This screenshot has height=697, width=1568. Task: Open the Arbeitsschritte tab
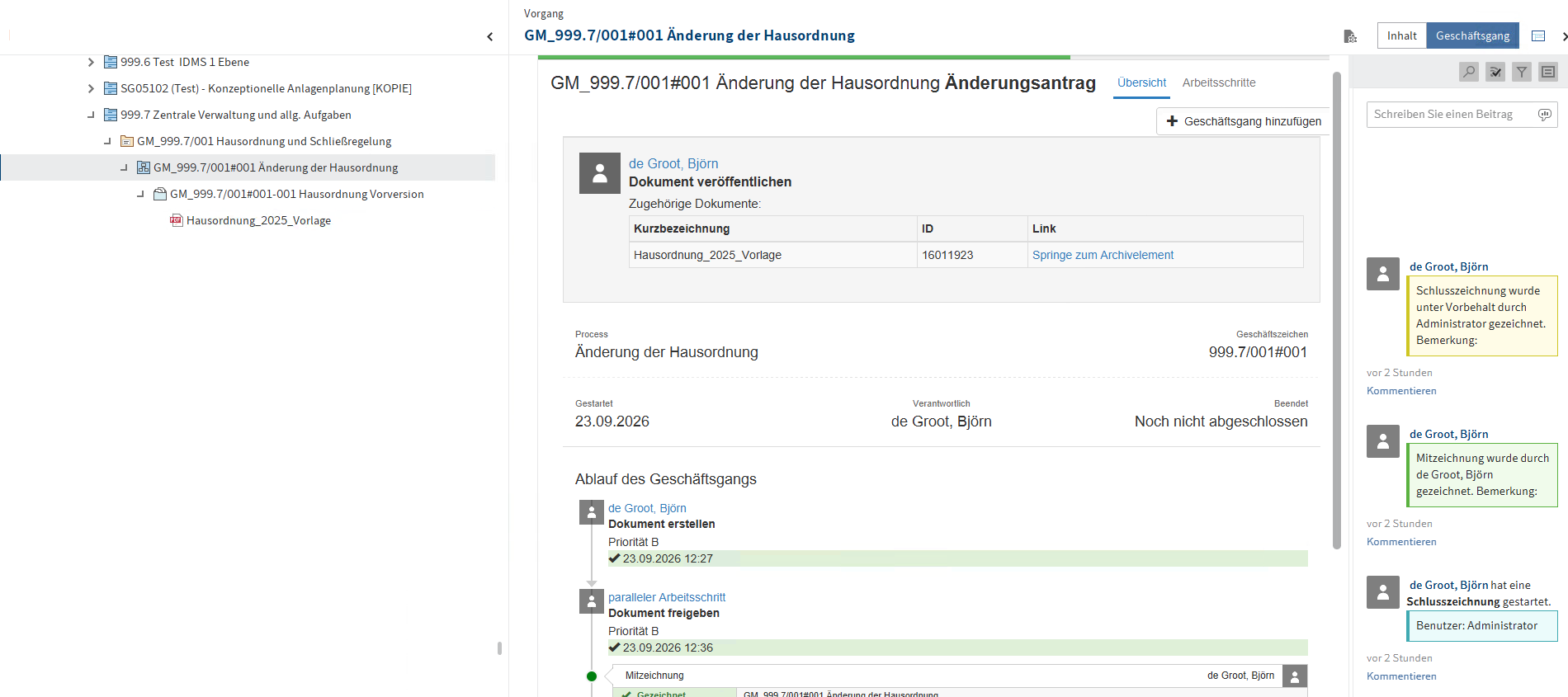click(x=1219, y=82)
